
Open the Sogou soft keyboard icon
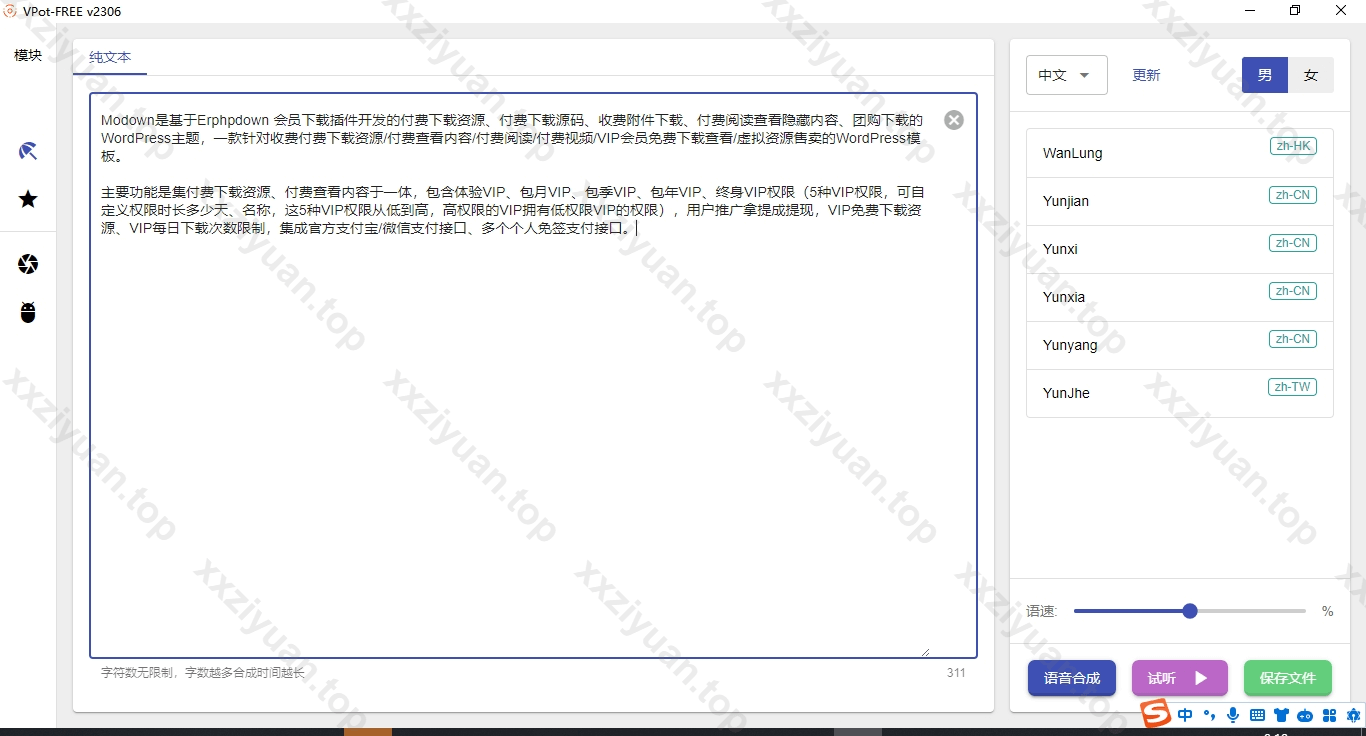1257,715
